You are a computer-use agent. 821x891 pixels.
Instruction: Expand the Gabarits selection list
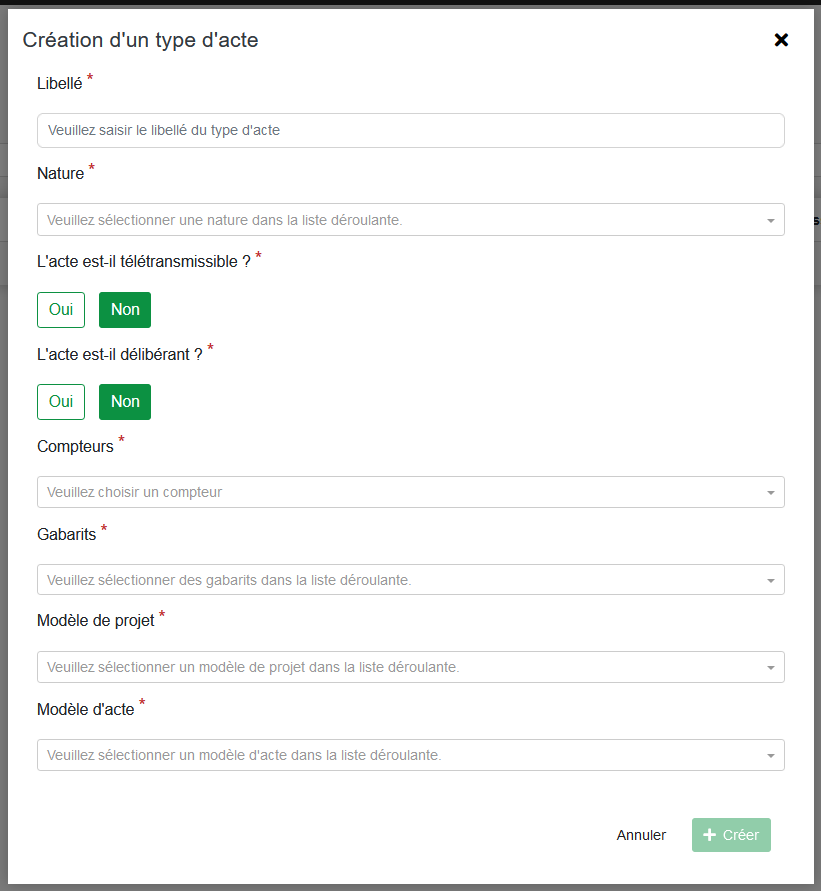(x=400, y=580)
